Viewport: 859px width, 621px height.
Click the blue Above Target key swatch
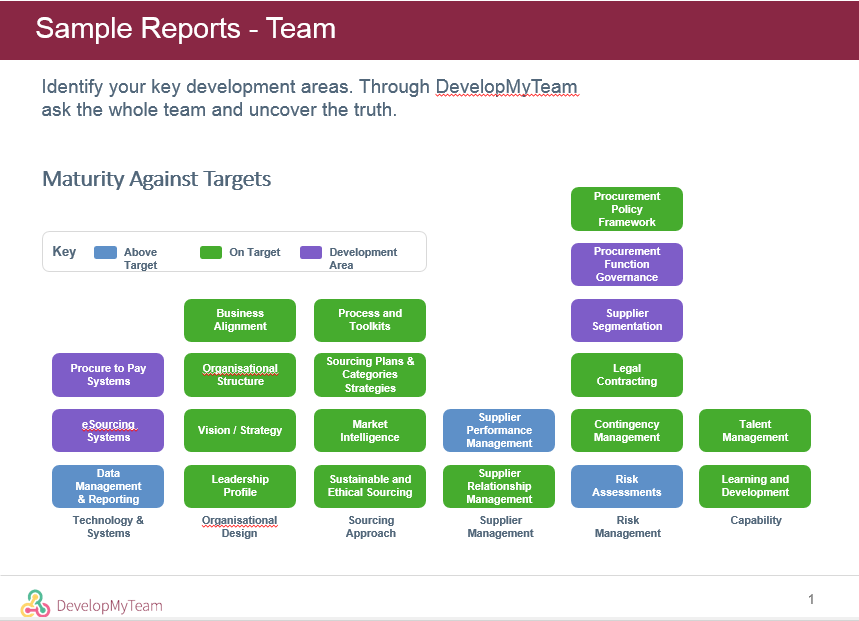coord(105,253)
